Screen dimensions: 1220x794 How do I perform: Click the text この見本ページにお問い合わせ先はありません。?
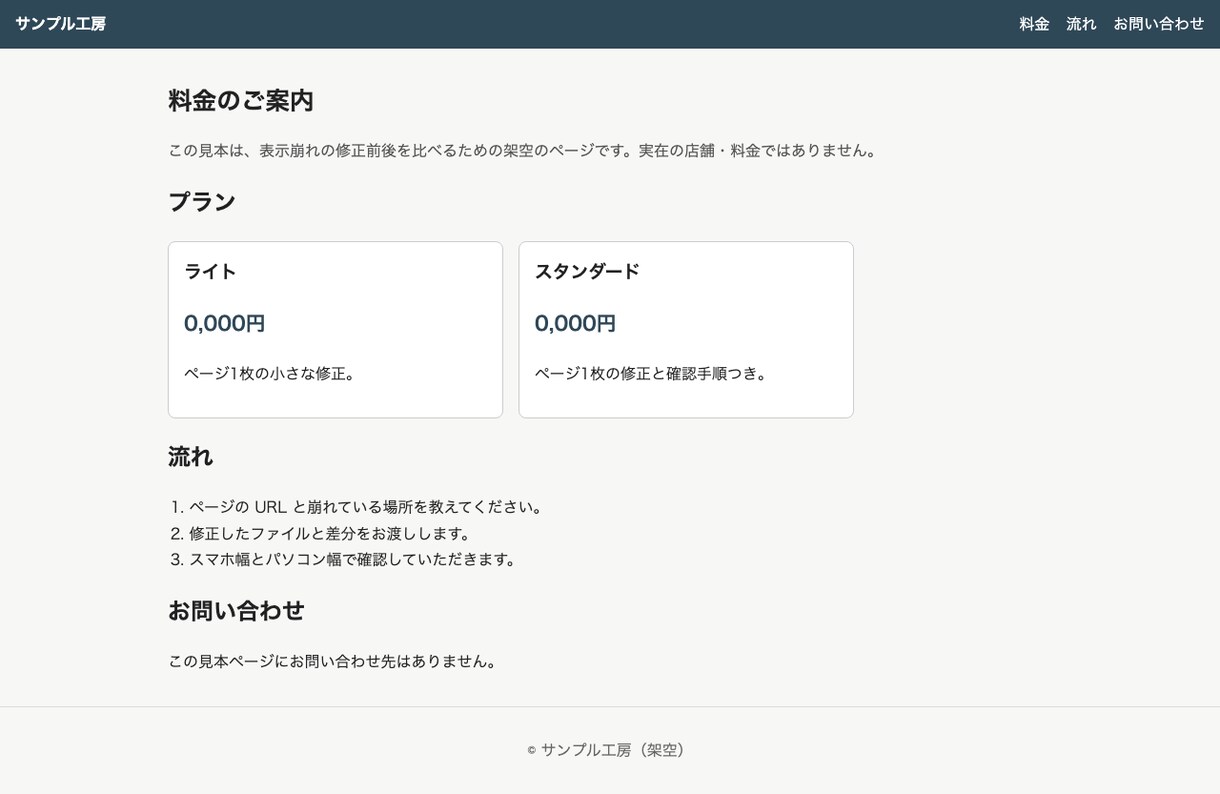tap(334, 661)
